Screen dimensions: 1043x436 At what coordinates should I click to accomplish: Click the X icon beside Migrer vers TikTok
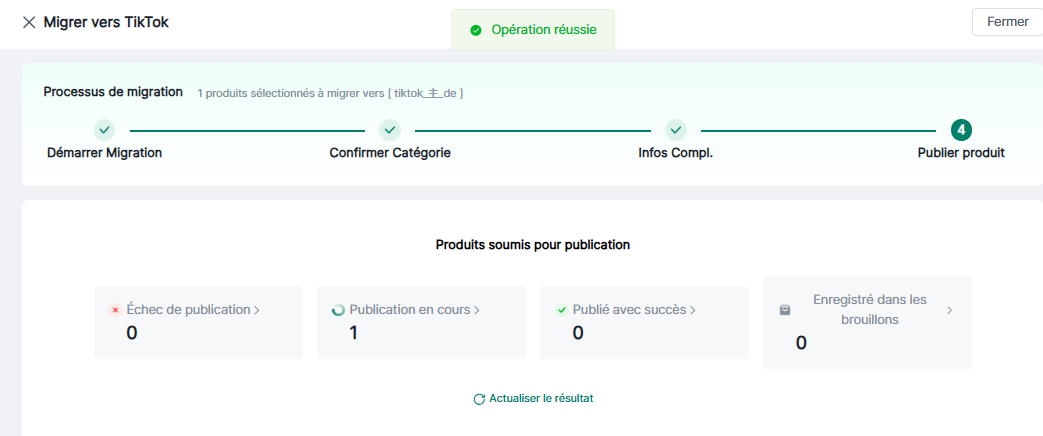click(x=29, y=22)
